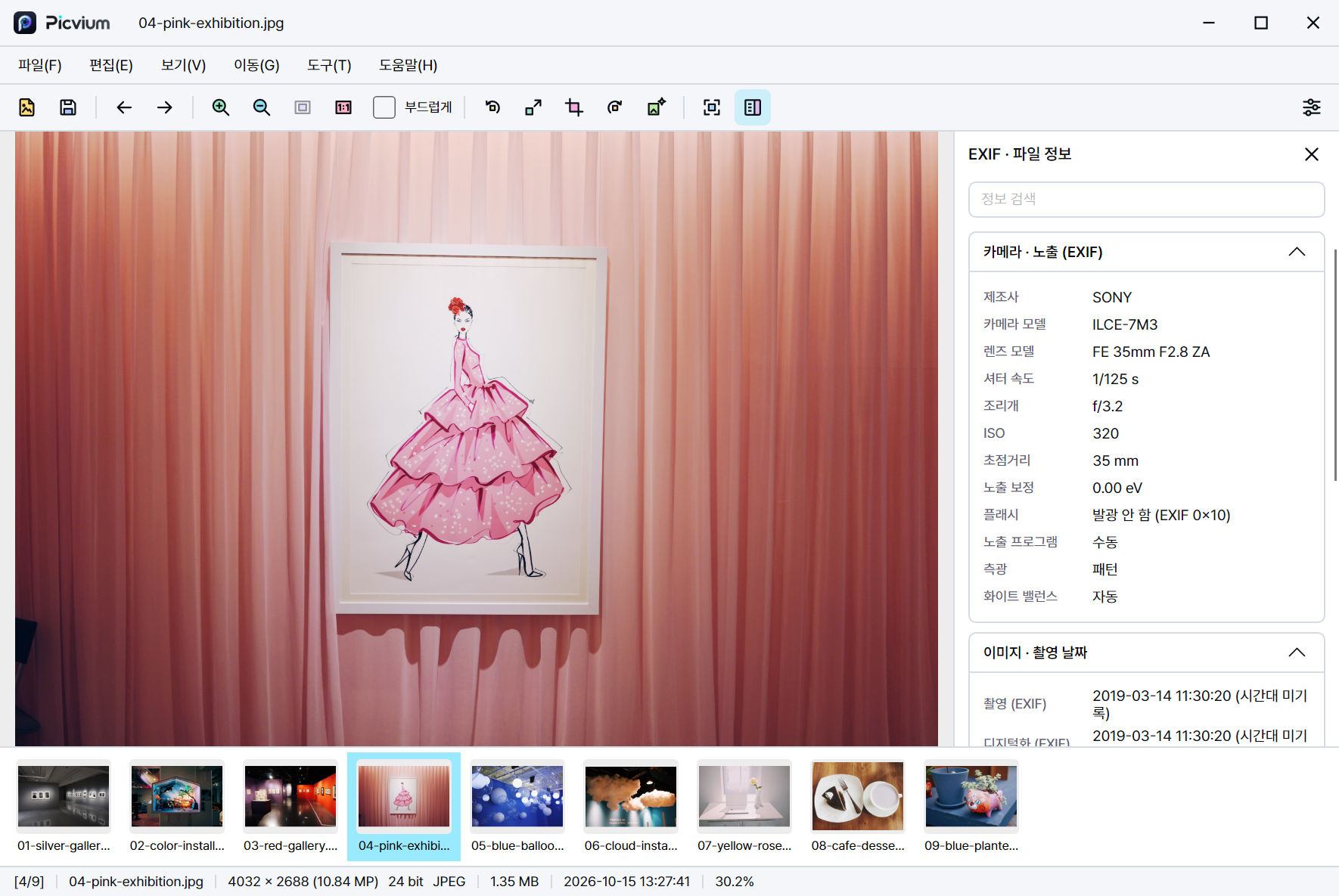Screen dimensions: 1339x896
Task: Click the FE 35mm F2.8 ZA lens value
Action: pos(1151,352)
